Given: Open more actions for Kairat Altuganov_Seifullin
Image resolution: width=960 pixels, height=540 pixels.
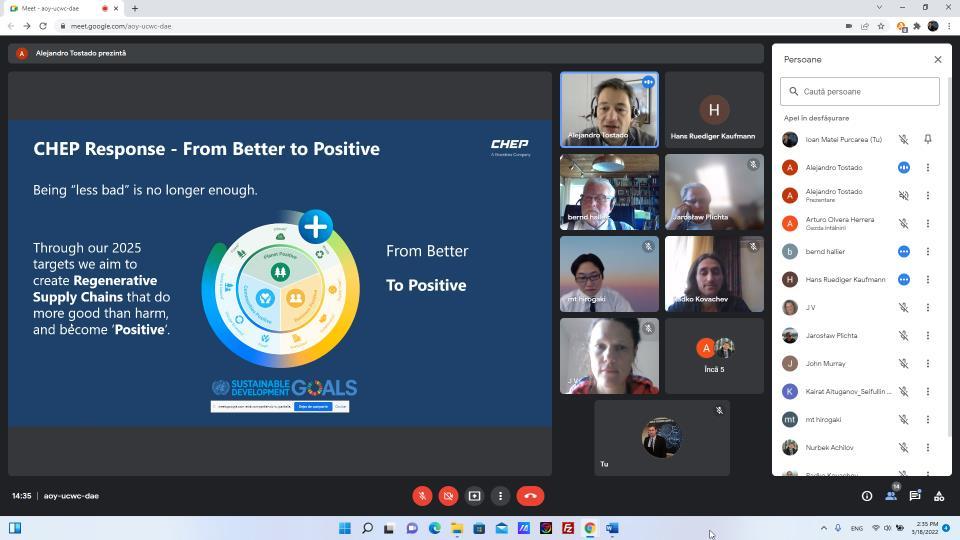Looking at the screenshot, I should coord(928,391).
